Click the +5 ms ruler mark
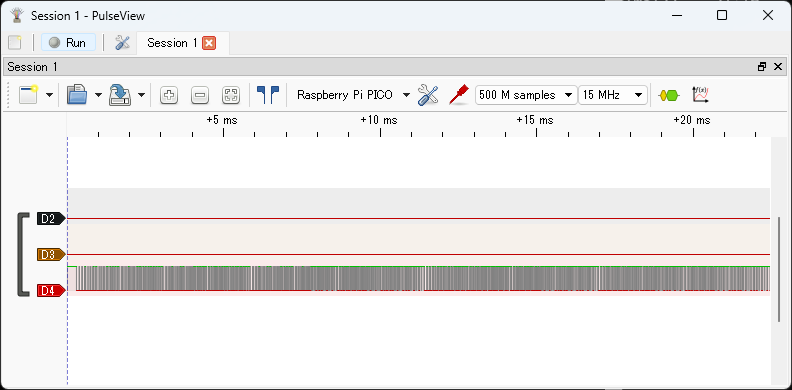The image size is (792, 390). pyautogui.click(x=222, y=120)
